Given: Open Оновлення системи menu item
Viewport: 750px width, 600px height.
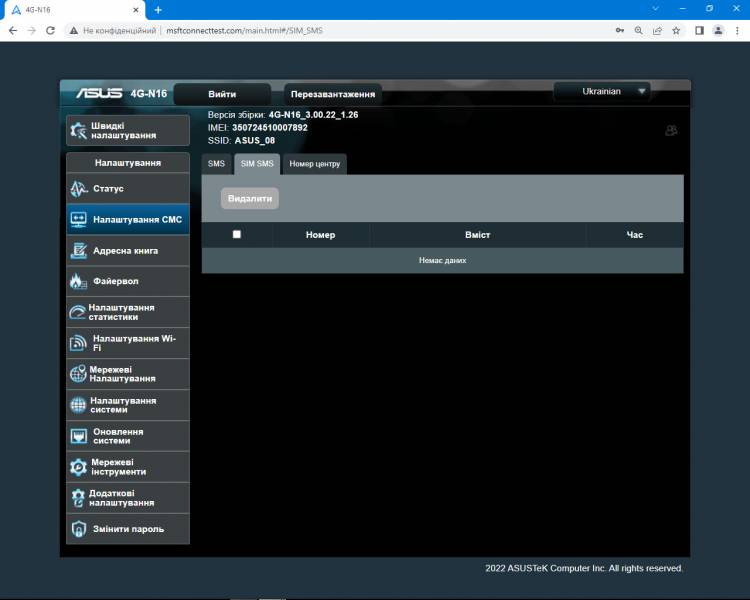Looking at the screenshot, I should coord(128,436).
